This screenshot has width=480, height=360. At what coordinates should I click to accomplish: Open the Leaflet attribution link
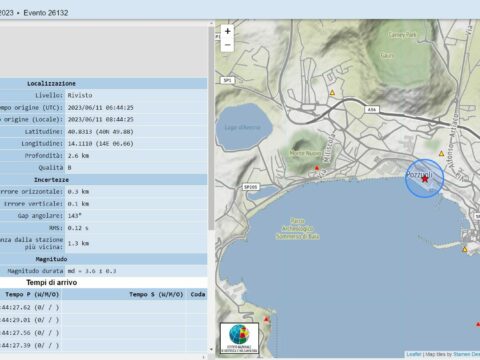tap(414, 354)
